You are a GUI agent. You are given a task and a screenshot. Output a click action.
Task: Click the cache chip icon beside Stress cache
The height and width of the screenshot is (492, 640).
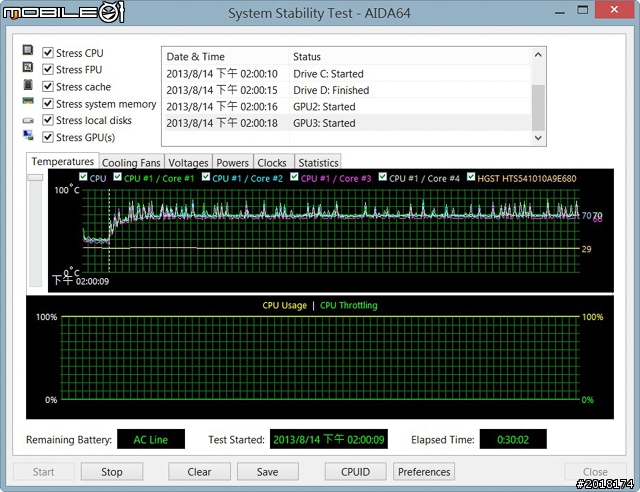[x=28, y=85]
